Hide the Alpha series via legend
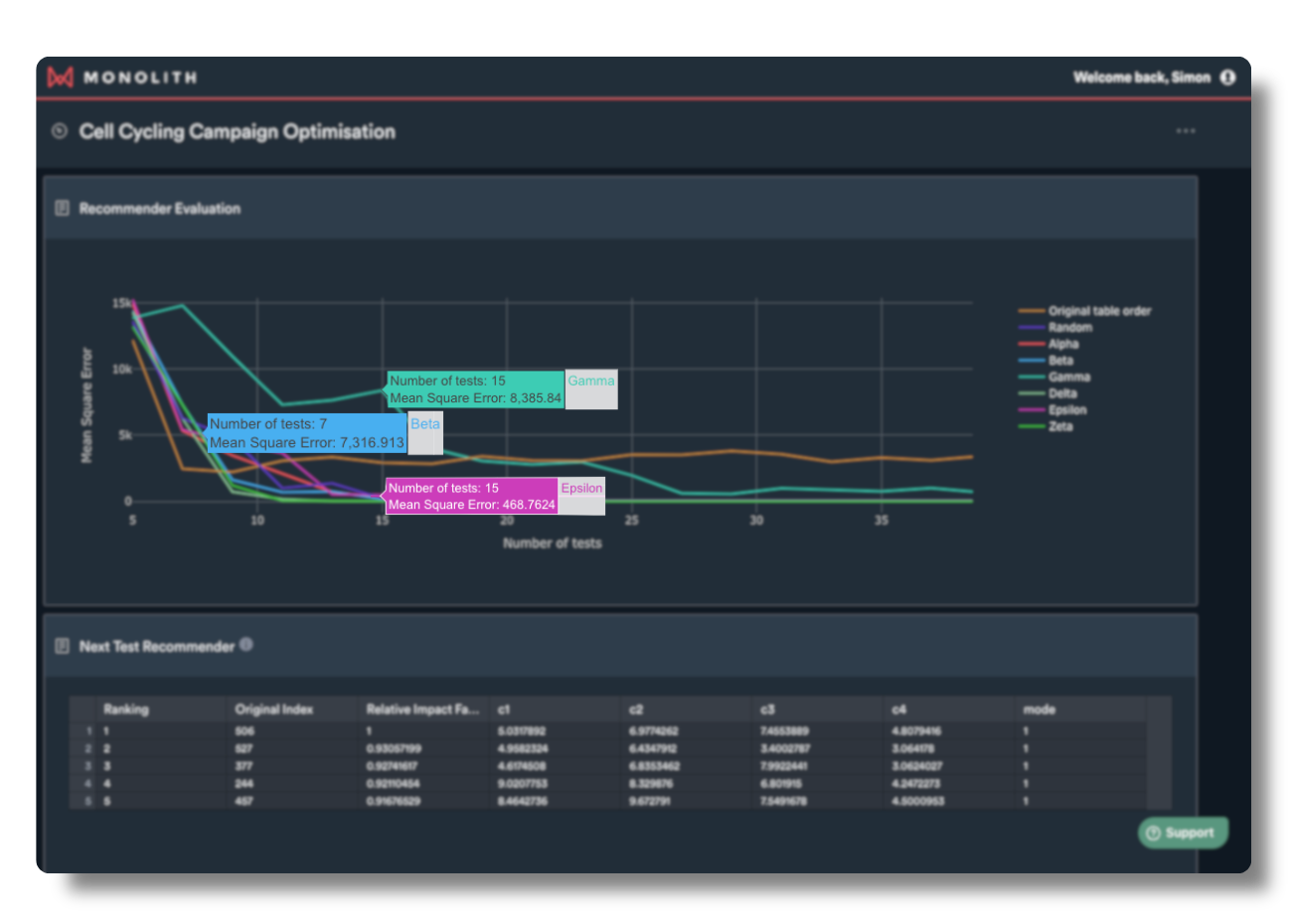Screen dimensions: 1292x924 point(1050,344)
